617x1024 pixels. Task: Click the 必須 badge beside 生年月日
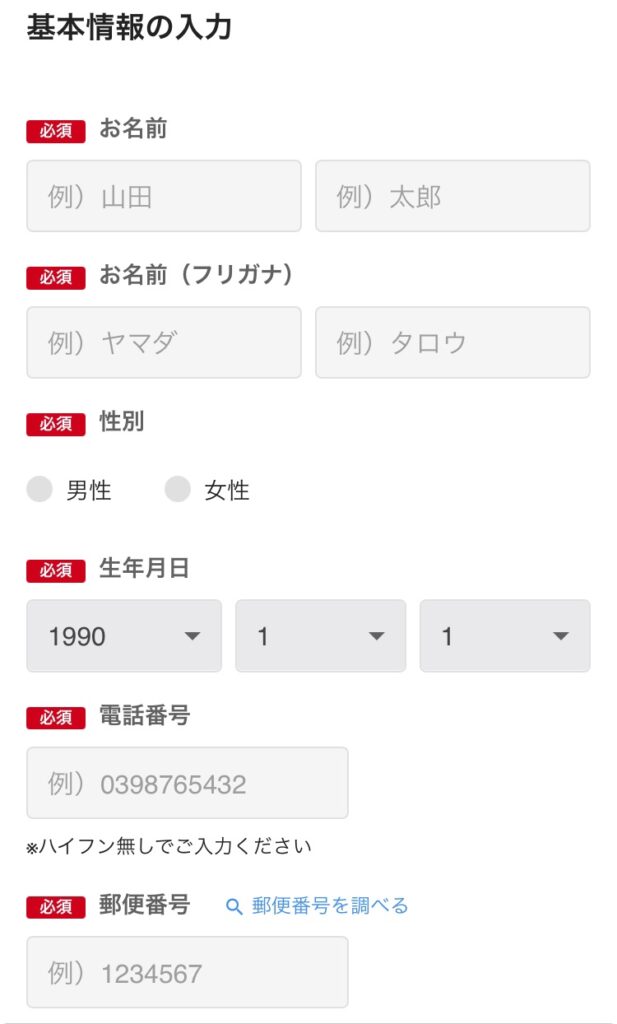click(x=56, y=570)
